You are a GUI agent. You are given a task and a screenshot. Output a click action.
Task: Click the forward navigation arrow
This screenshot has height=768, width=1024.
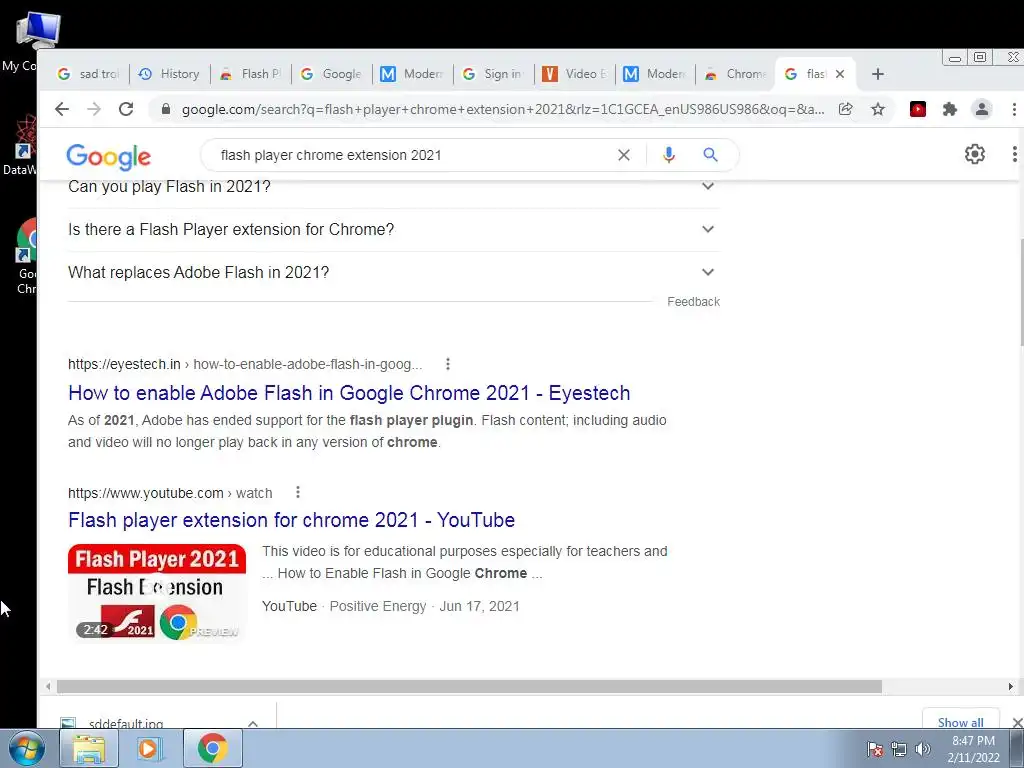[x=94, y=109]
